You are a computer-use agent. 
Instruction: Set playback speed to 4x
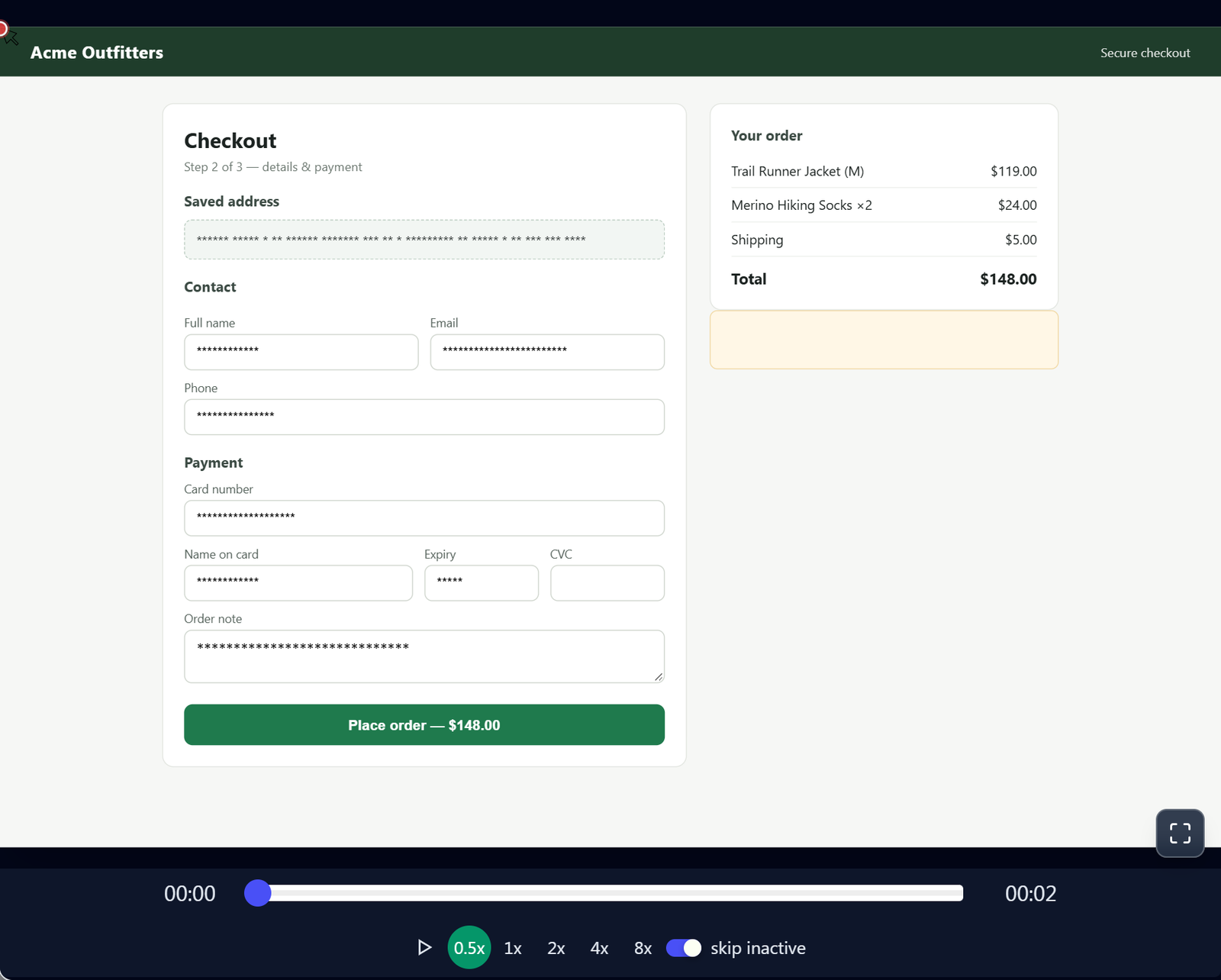600,947
